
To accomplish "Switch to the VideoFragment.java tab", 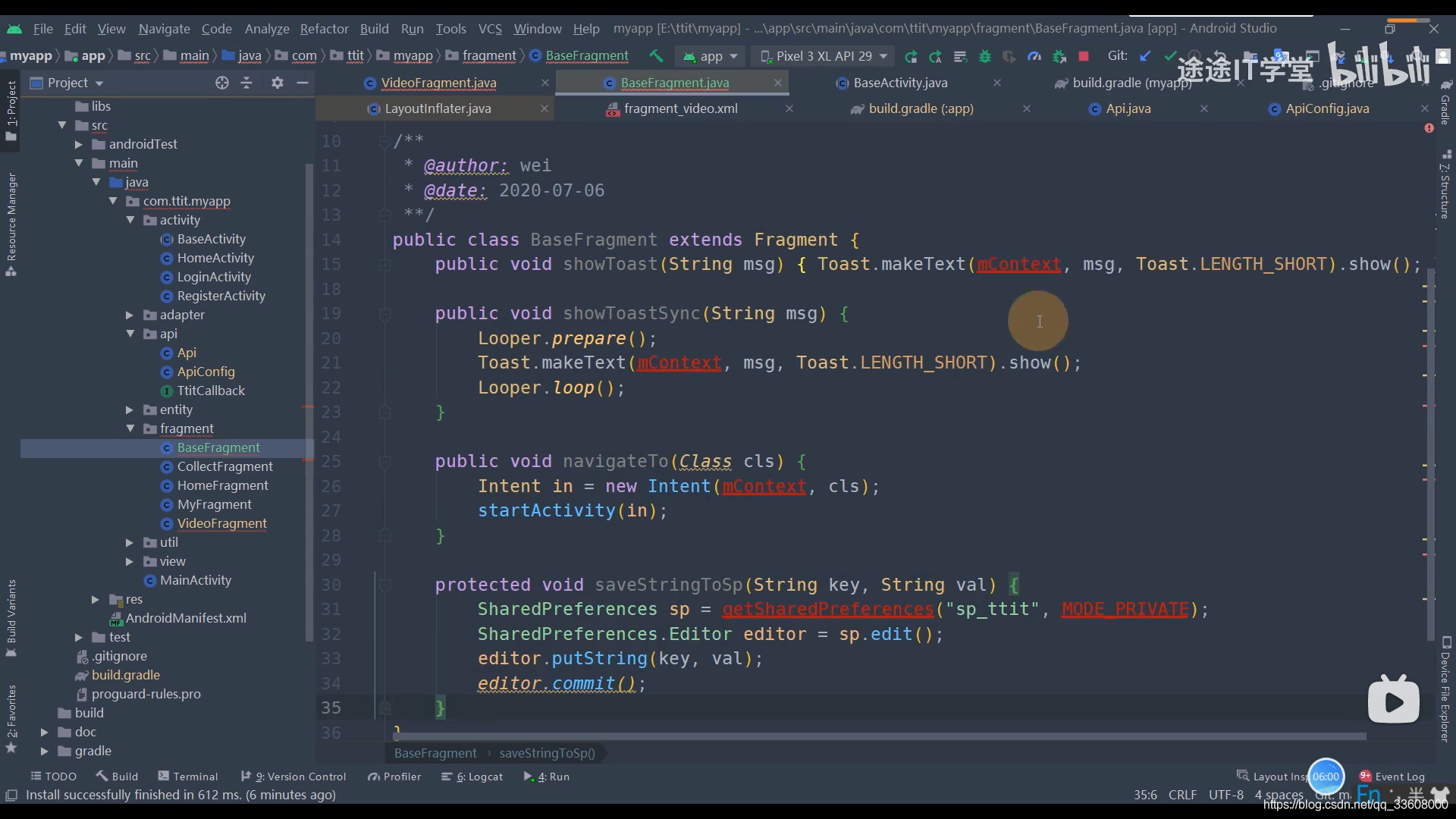I will (438, 83).
